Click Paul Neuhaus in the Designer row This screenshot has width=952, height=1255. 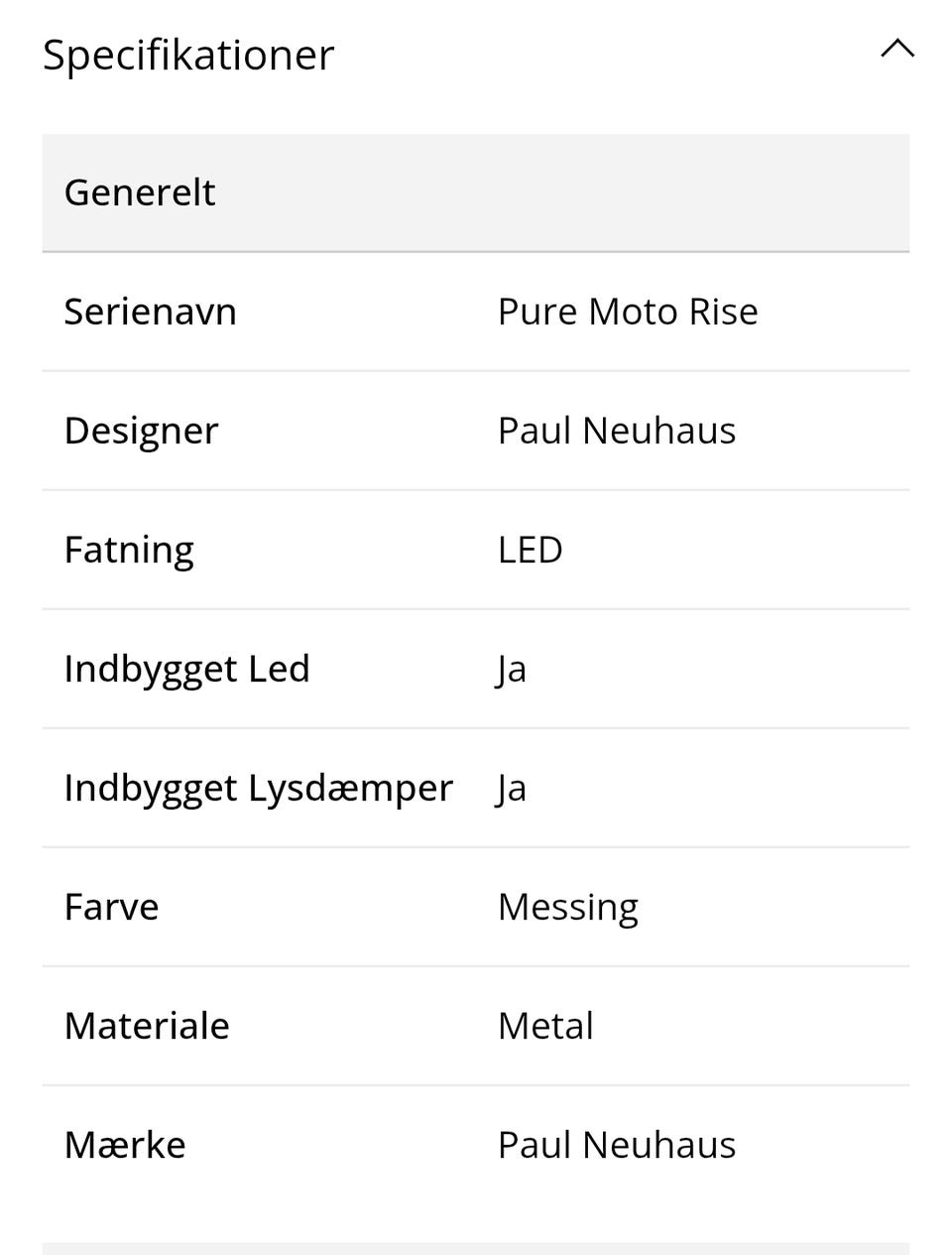(616, 431)
